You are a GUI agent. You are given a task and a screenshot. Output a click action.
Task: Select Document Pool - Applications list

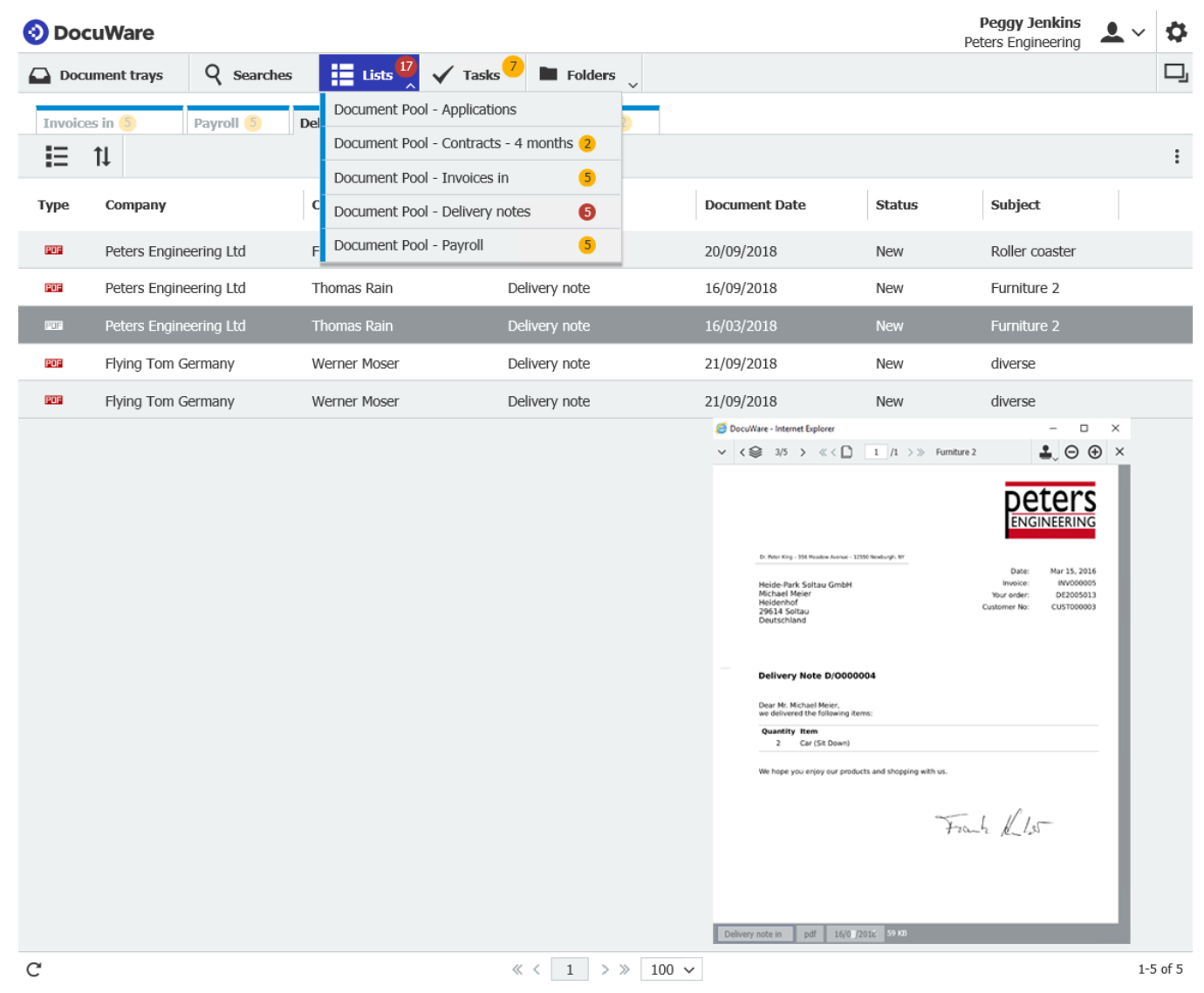click(472, 109)
